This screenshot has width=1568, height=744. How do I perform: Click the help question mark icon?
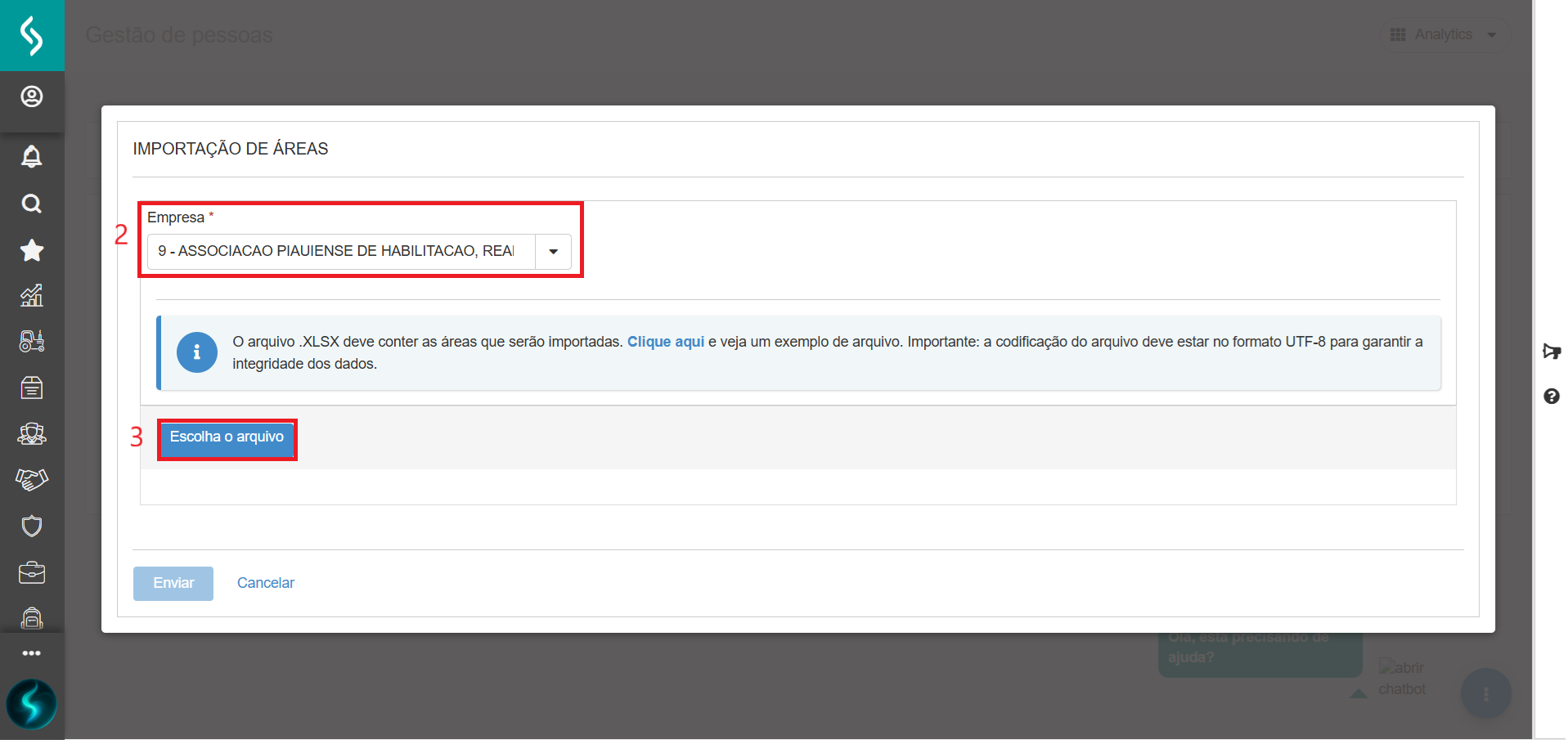tap(1551, 397)
